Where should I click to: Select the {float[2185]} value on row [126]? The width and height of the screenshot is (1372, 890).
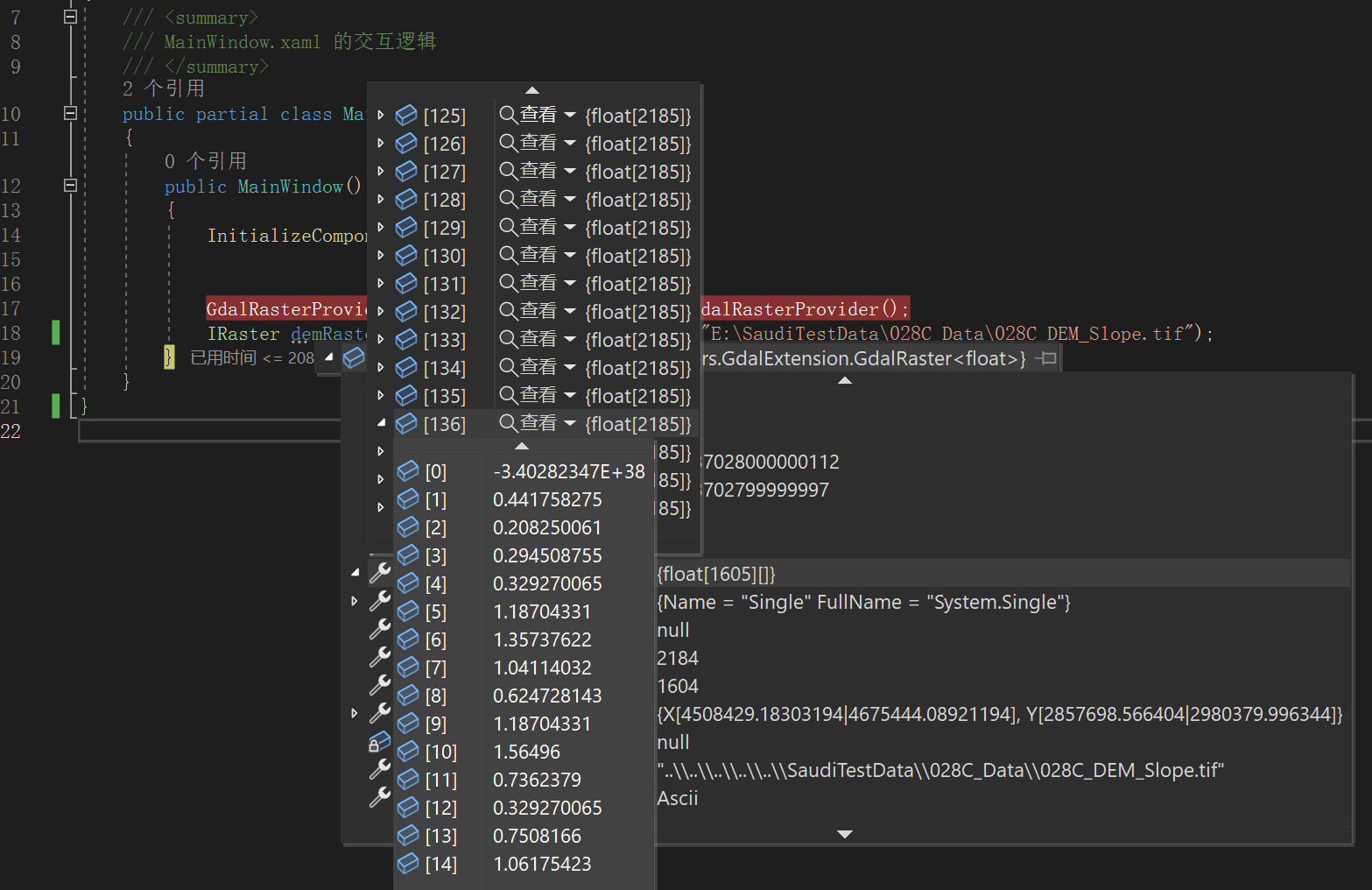pyautogui.click(x=638, y=144)
